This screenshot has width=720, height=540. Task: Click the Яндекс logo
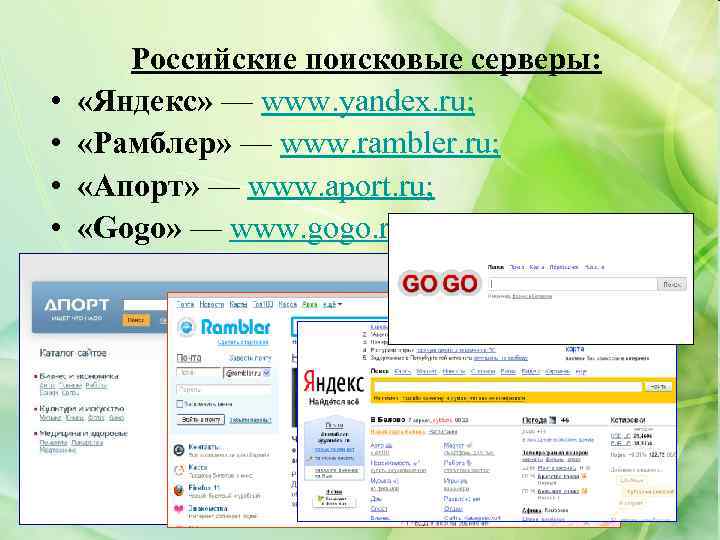pyautogui.click(x=334, y=382)
